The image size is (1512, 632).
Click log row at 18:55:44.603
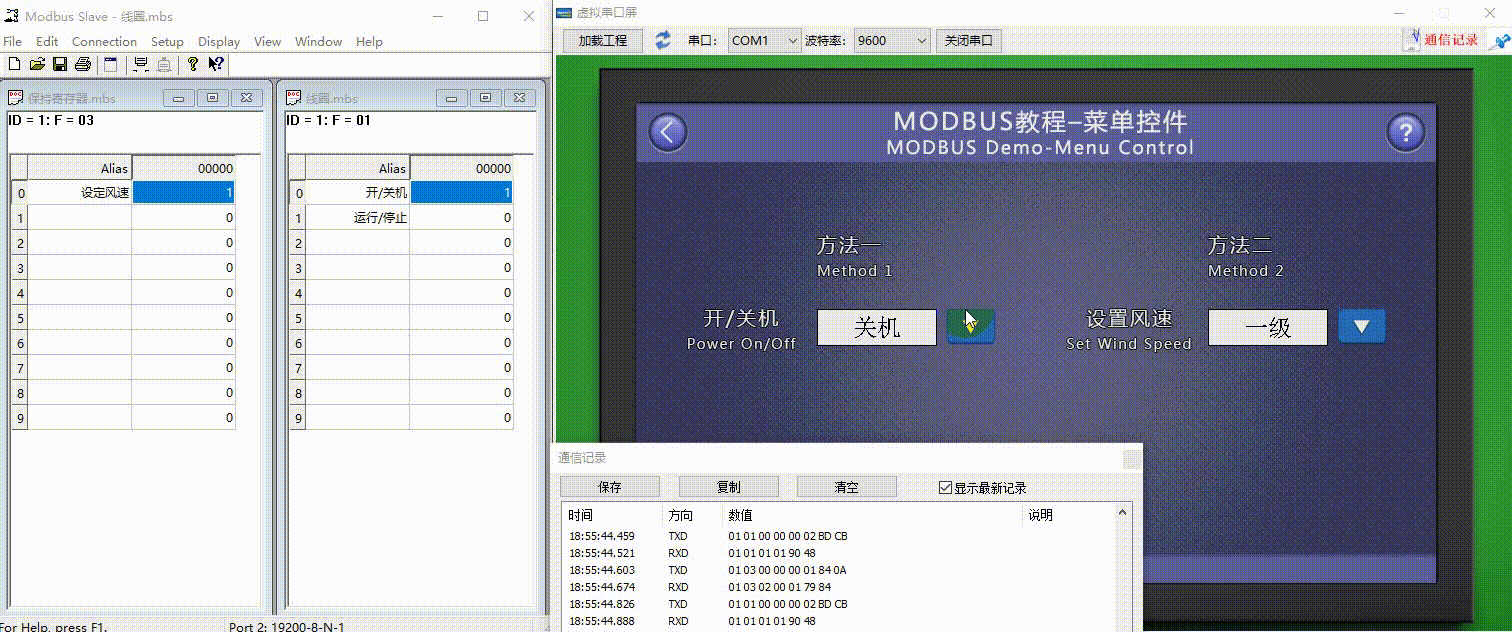(x=838, y=570)
